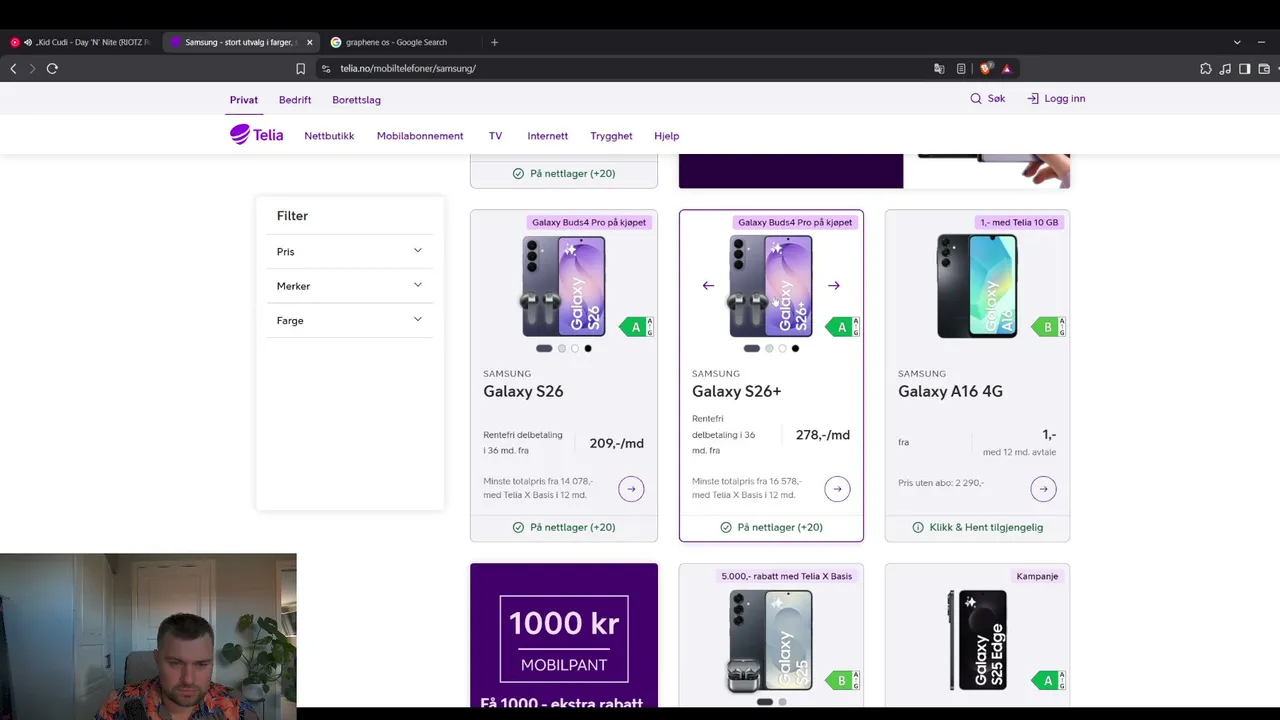1280x720 pixels.
Task: Expand the Pris filter
Action: point(349,251)
